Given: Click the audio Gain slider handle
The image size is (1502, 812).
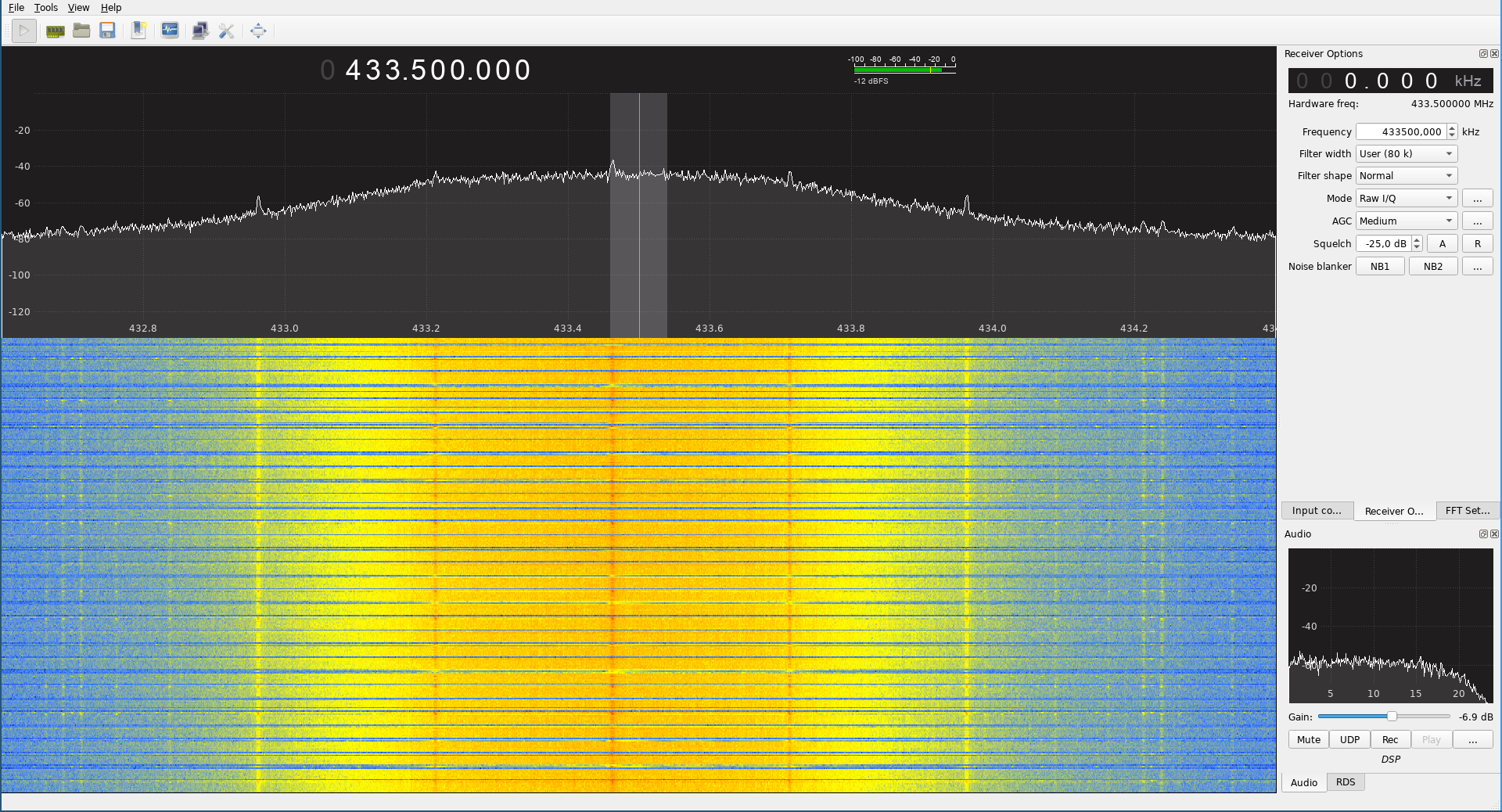Looking at the screenshot, I should click(1392, 717).
